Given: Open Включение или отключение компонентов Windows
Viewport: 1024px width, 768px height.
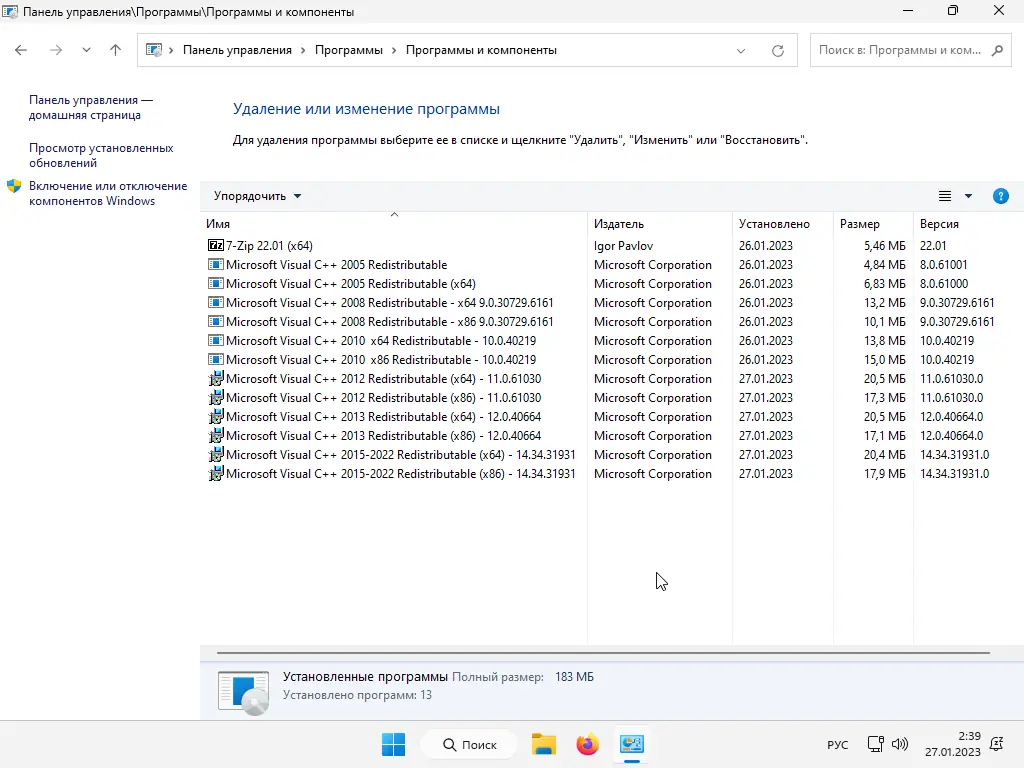Looking at the screenshot, I should 108,193.
